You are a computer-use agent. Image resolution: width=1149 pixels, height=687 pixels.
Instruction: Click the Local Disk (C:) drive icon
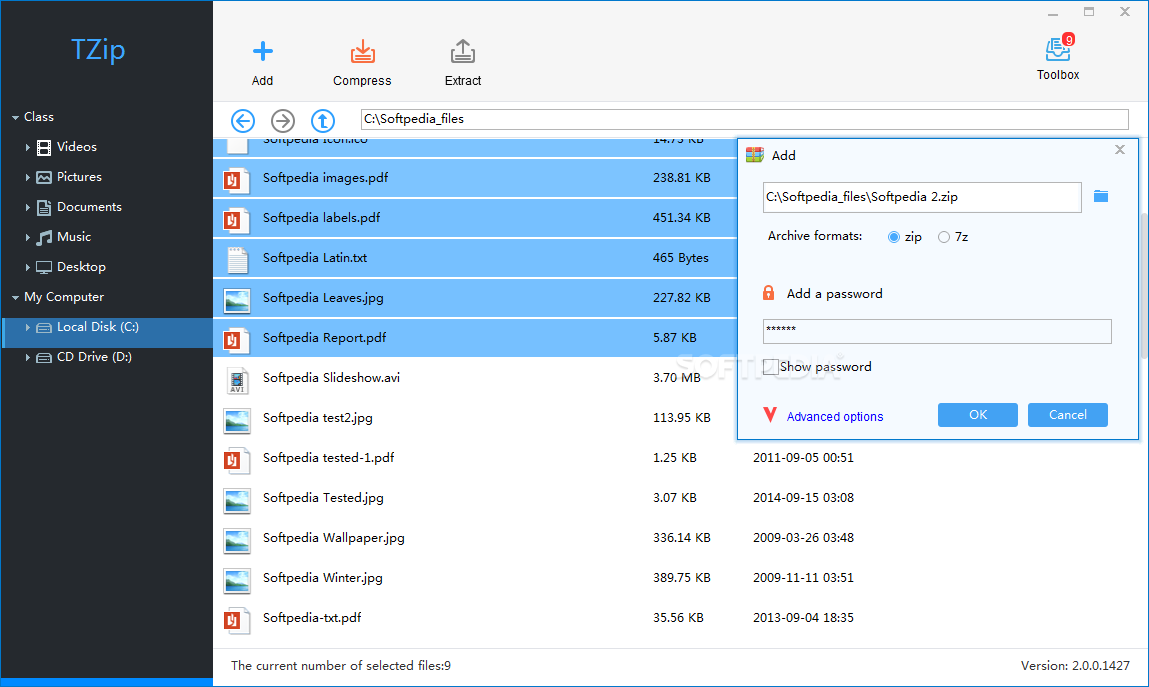click(44, 327)
